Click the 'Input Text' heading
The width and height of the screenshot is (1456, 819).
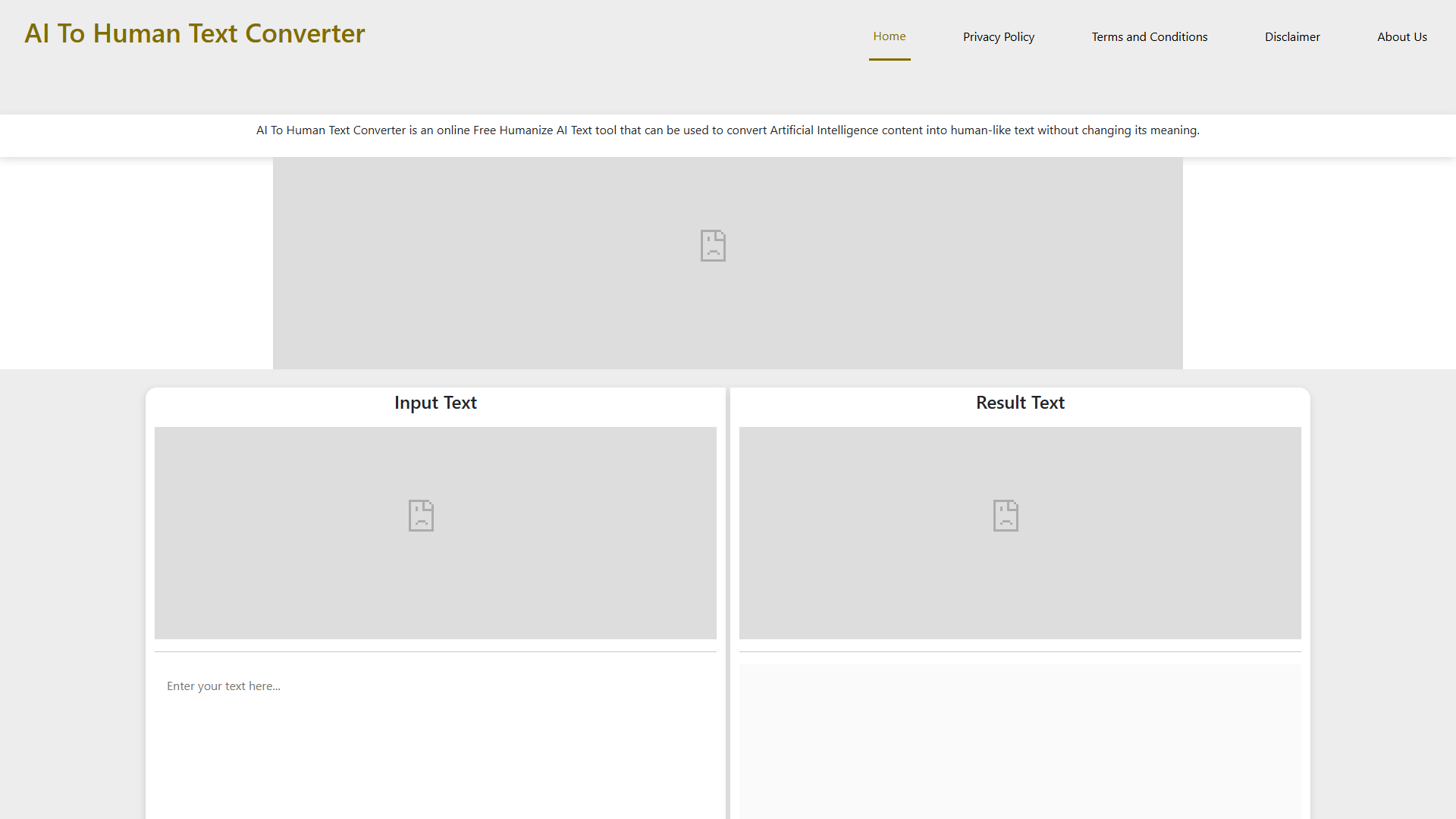pos(435,403)
